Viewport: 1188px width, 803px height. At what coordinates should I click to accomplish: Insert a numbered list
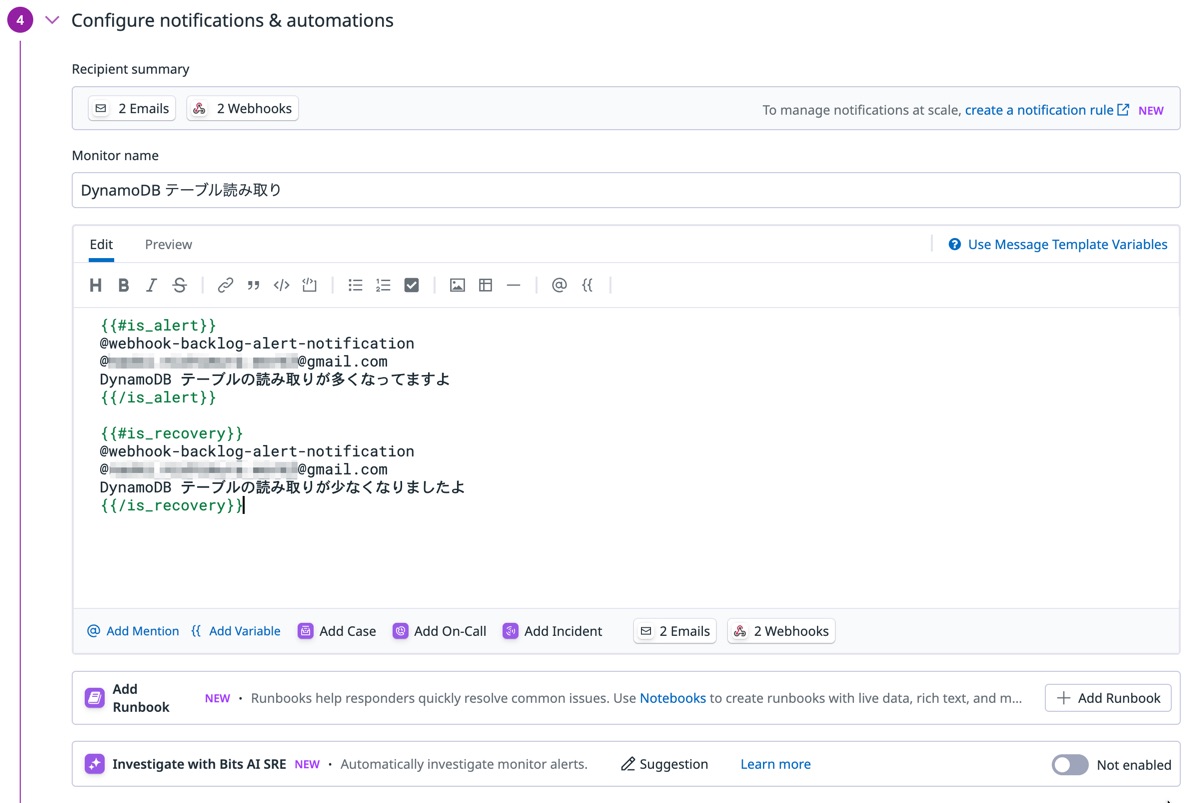[x=383, y=285]
